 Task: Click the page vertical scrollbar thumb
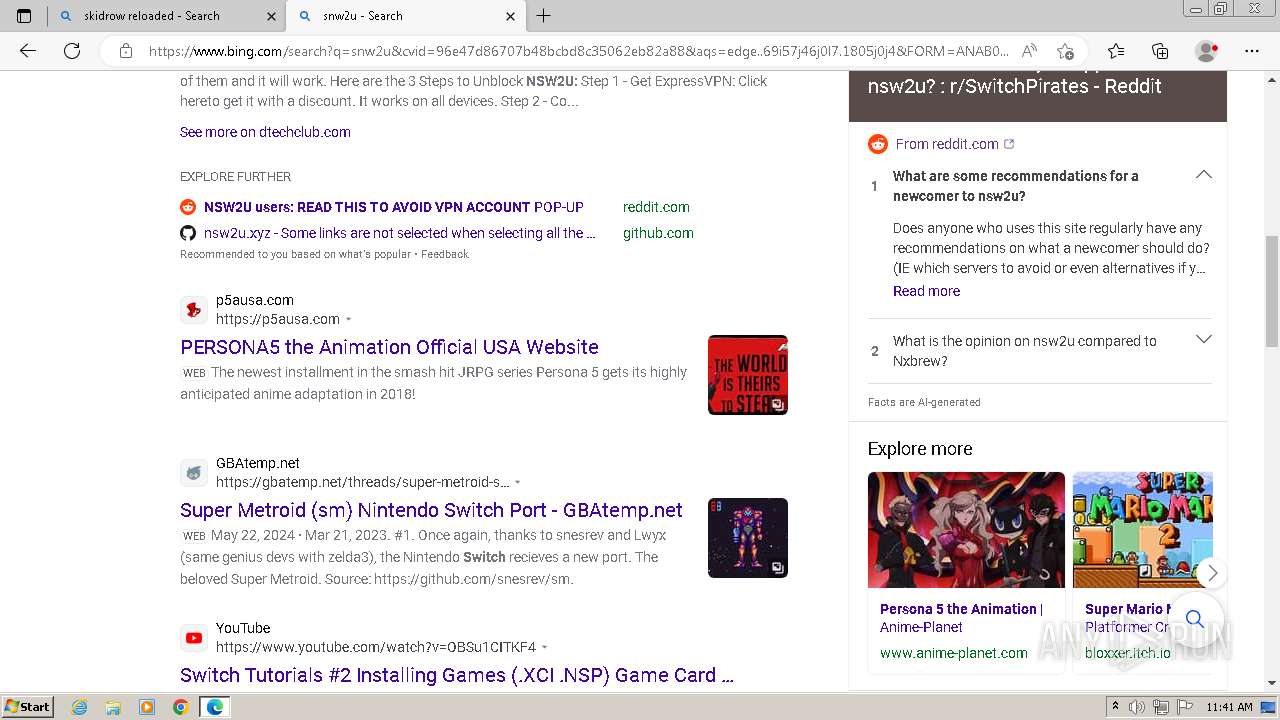coord(1271,291)
